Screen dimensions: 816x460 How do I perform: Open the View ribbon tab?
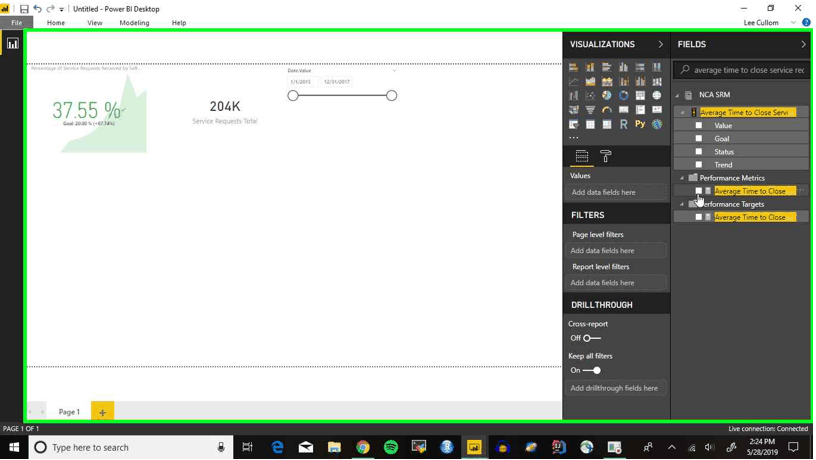coord(95,23)
